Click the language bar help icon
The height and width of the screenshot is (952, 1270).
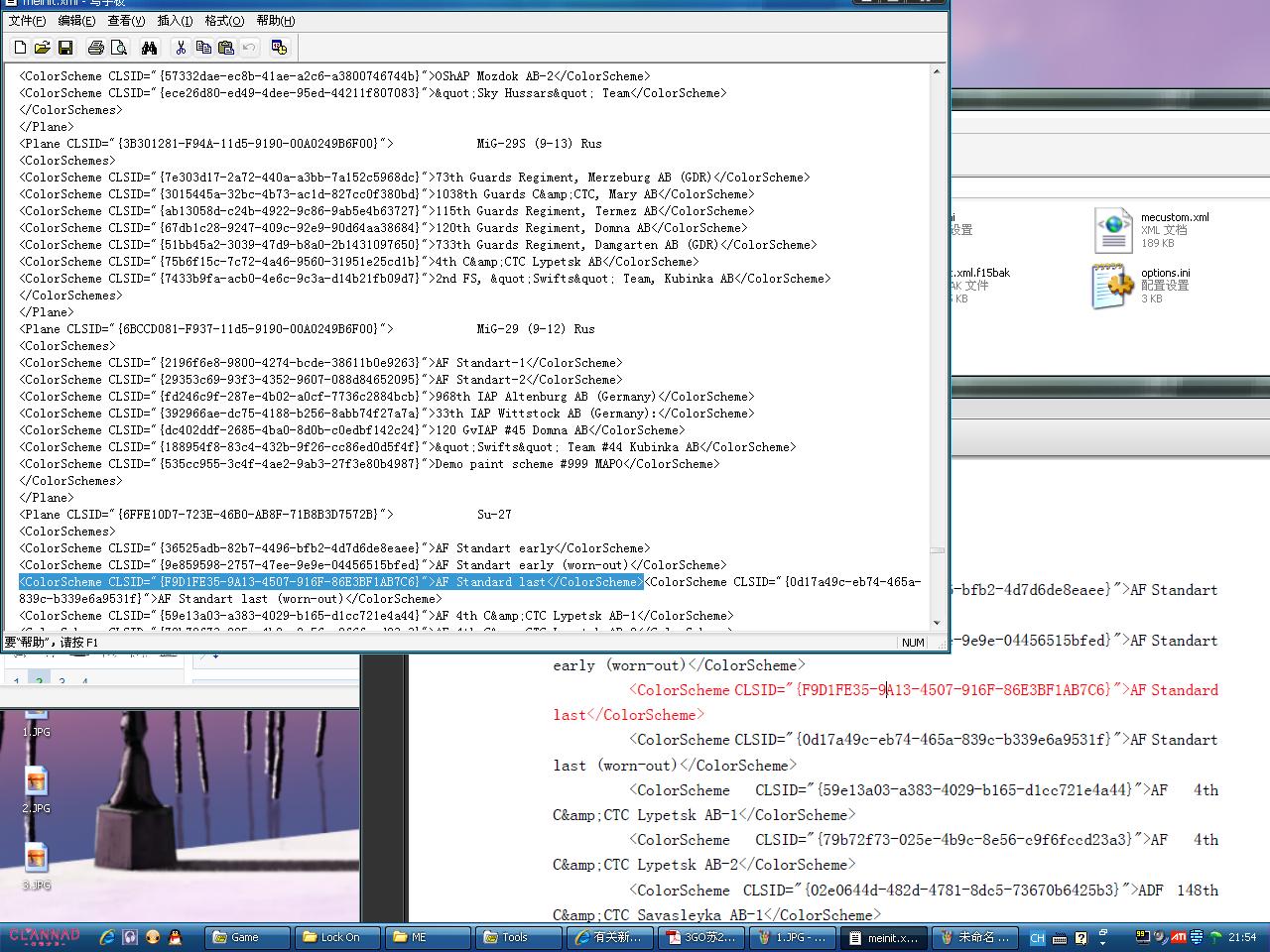tap(1081, 938)
